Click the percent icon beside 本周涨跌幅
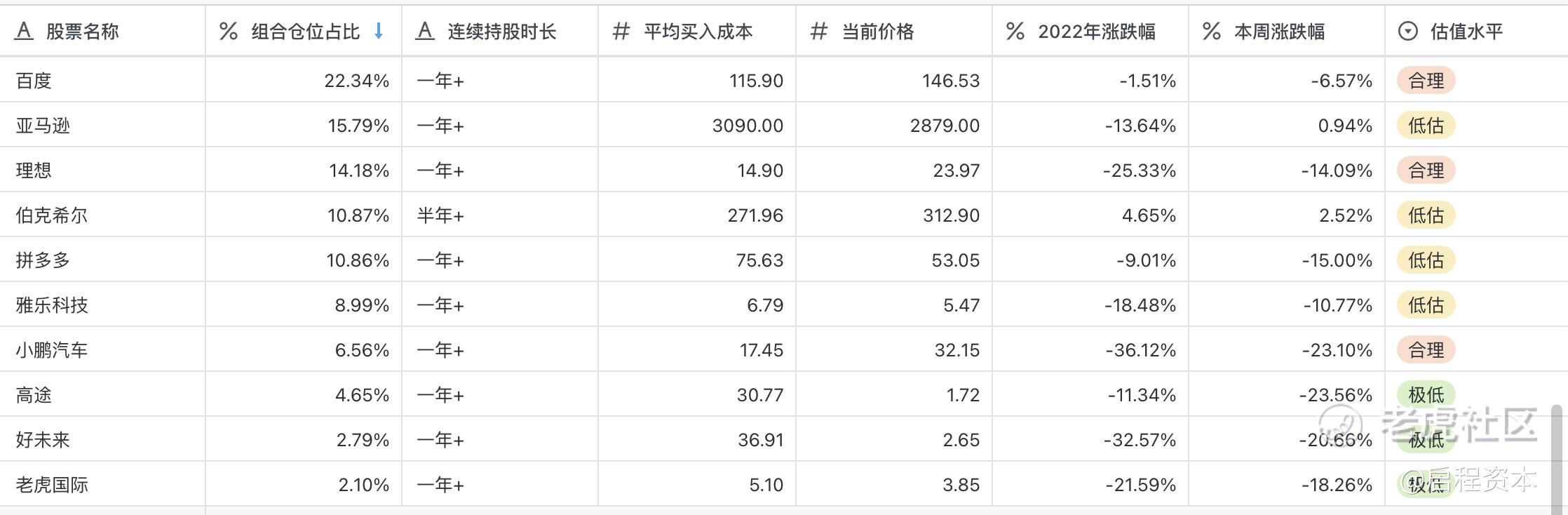 tap(1212, 31)
